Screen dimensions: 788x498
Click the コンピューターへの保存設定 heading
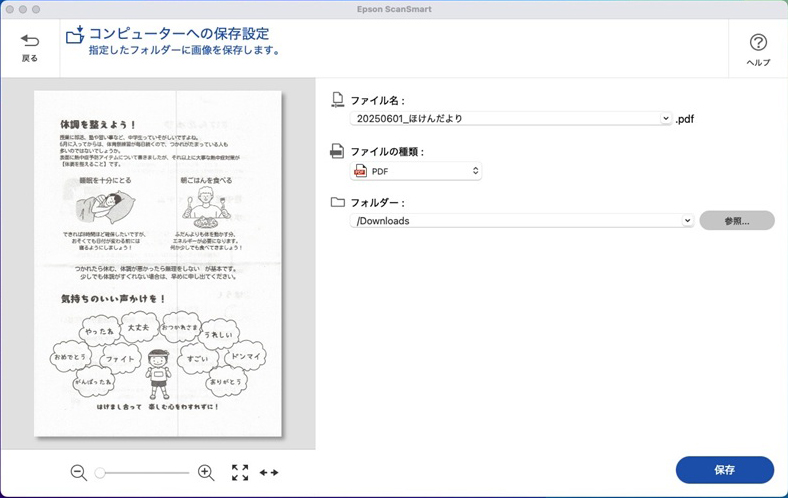point(179,34)
